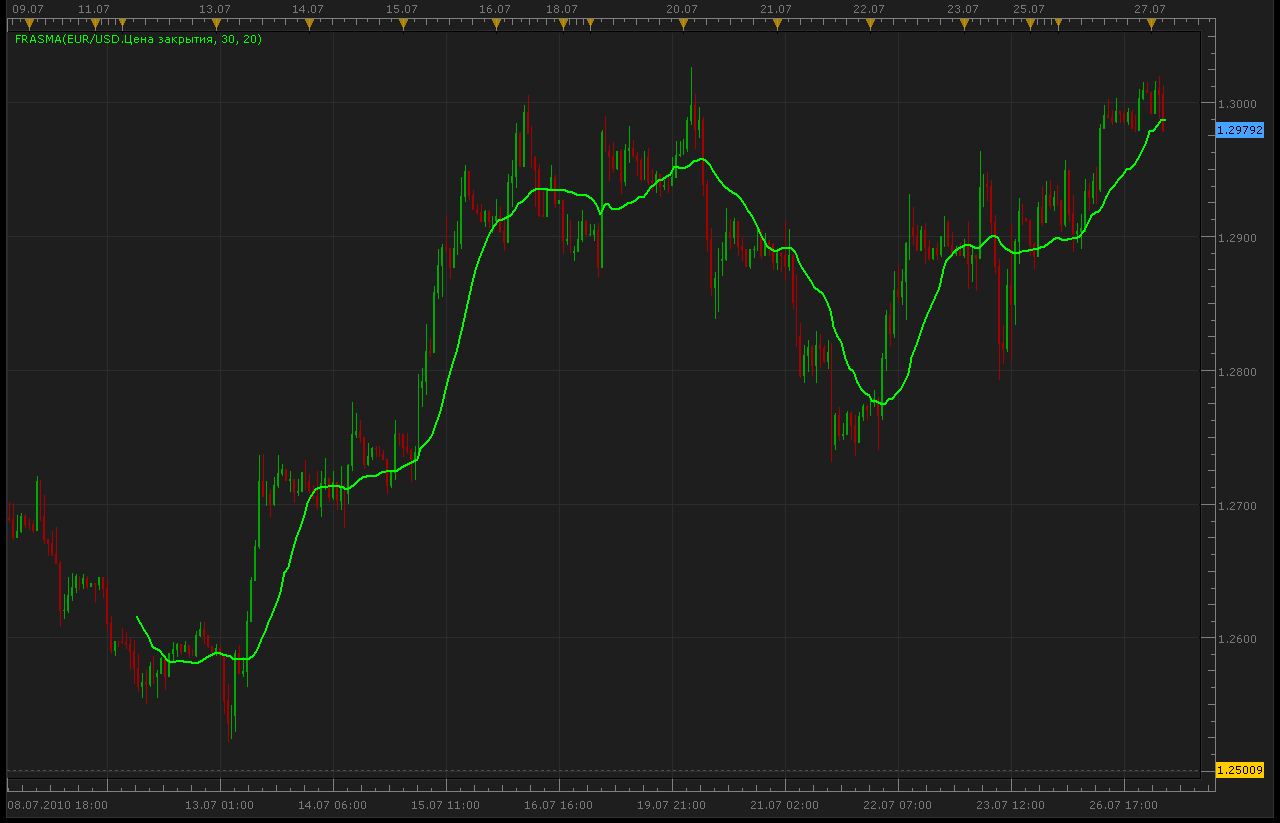Click the orange triangle marker under 23.07

pyautogui.click(x=964, y=23)
